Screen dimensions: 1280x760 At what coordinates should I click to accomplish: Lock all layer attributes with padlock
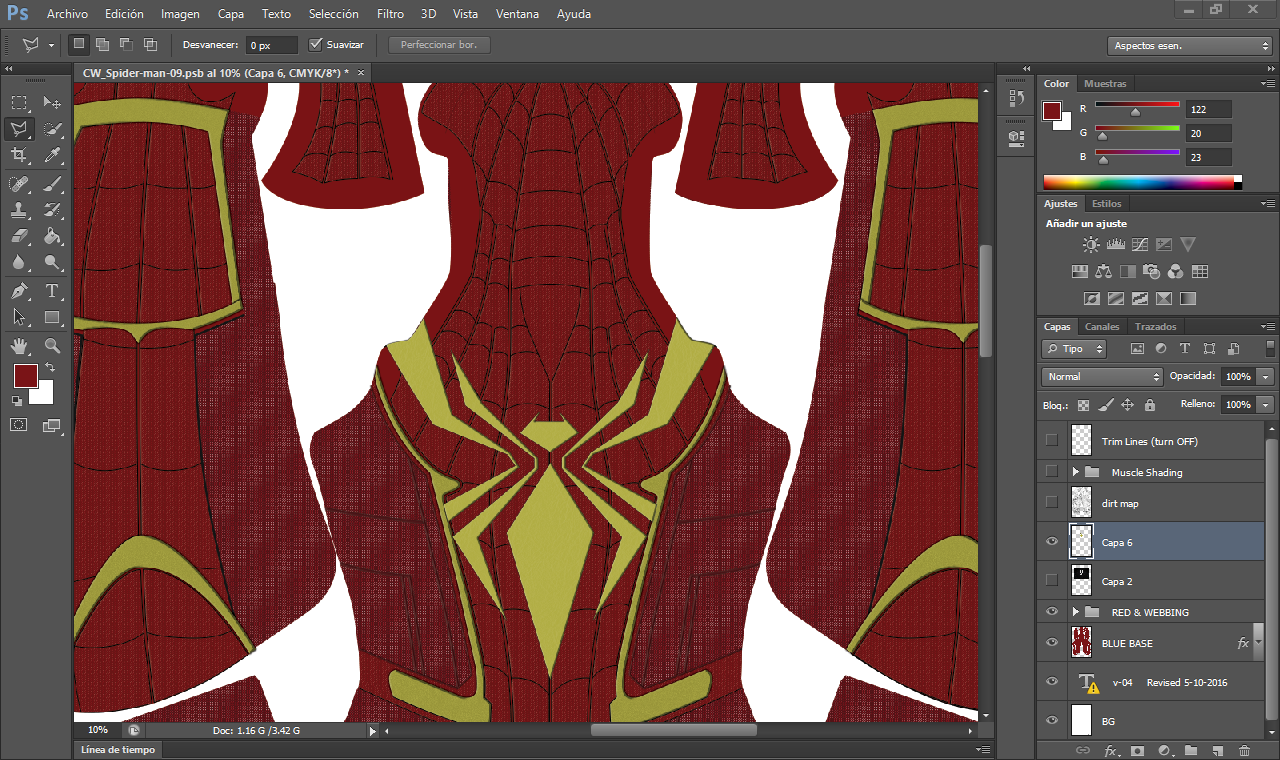(x=1150, y=405)
